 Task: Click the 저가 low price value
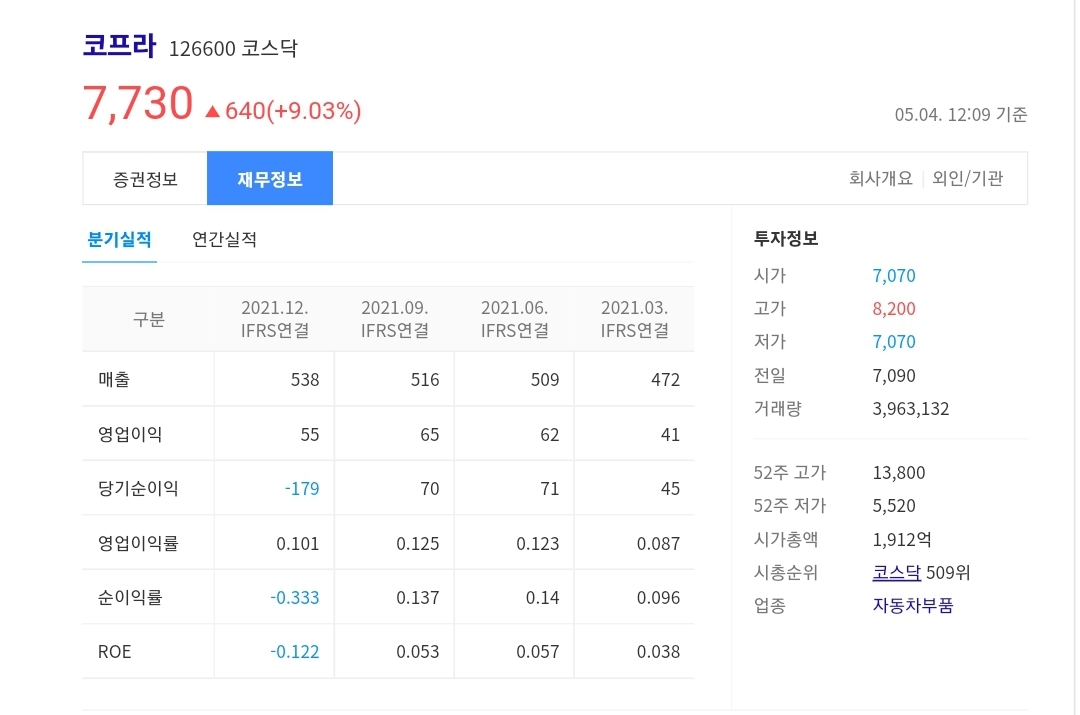[899, 341]
